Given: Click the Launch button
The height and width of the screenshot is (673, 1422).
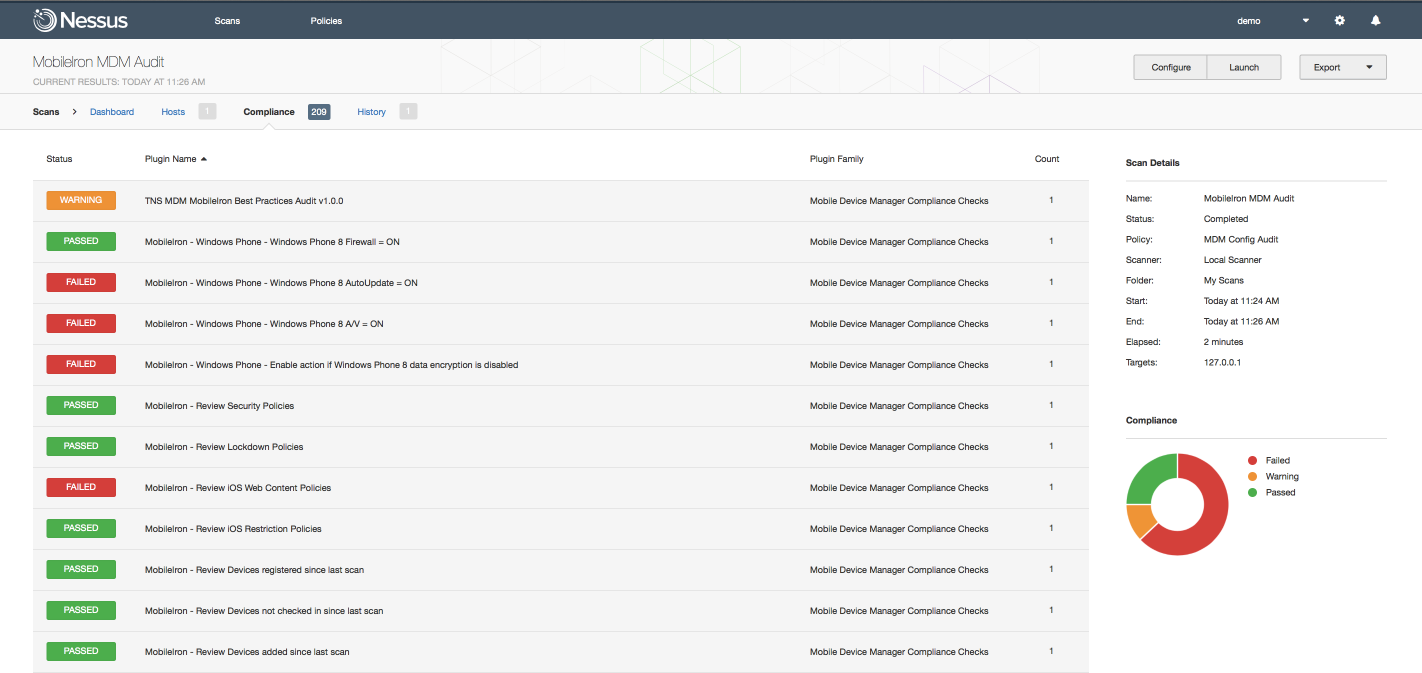Looking at the screenshot, I should click(1244, 67).
